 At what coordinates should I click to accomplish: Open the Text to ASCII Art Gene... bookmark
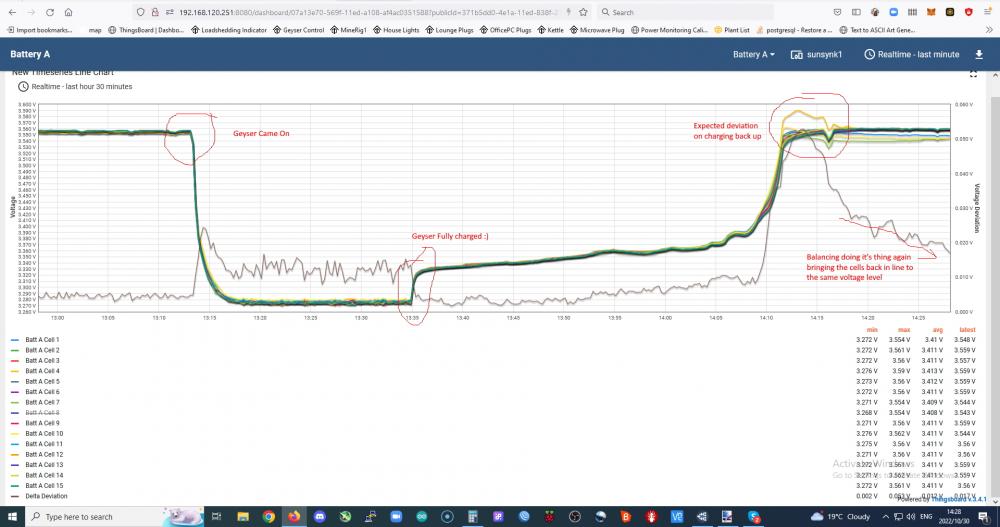pyautogui.click(x=878, y=30)
